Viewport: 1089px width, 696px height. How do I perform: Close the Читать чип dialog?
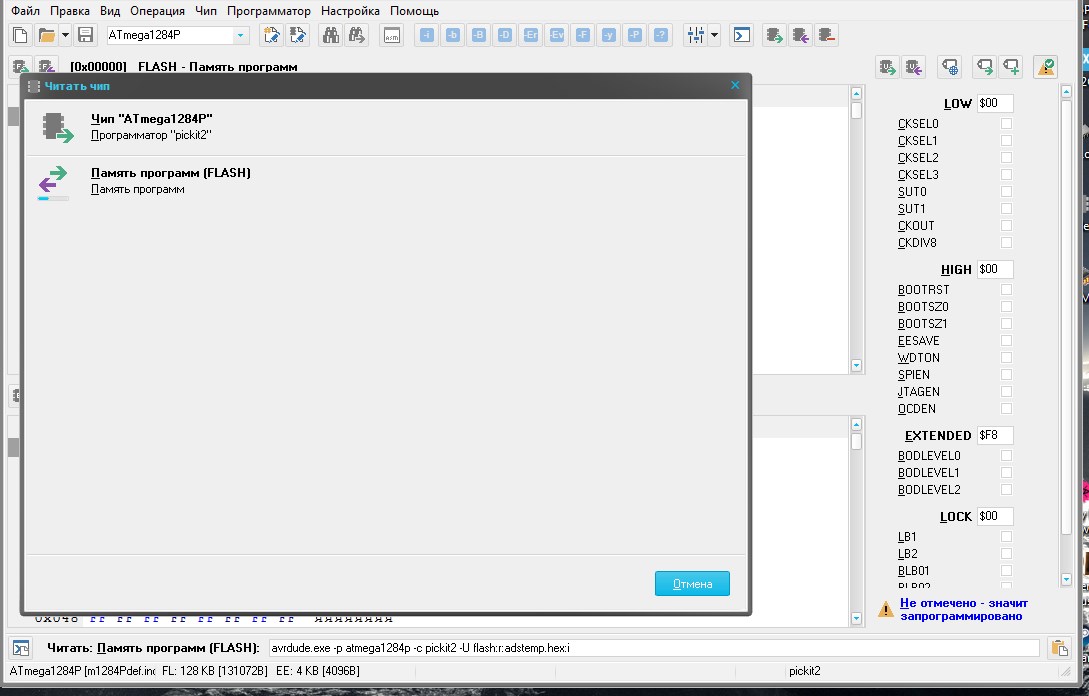tap(735, 85)
